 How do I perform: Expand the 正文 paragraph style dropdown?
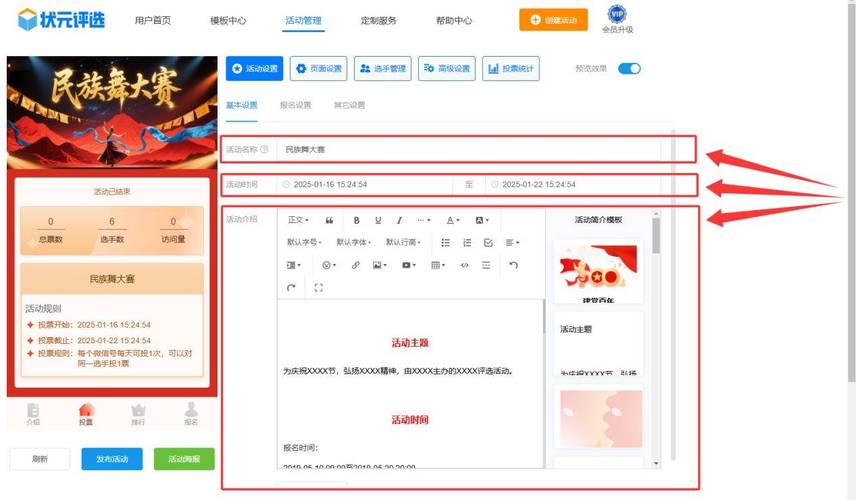coord(298,220)
